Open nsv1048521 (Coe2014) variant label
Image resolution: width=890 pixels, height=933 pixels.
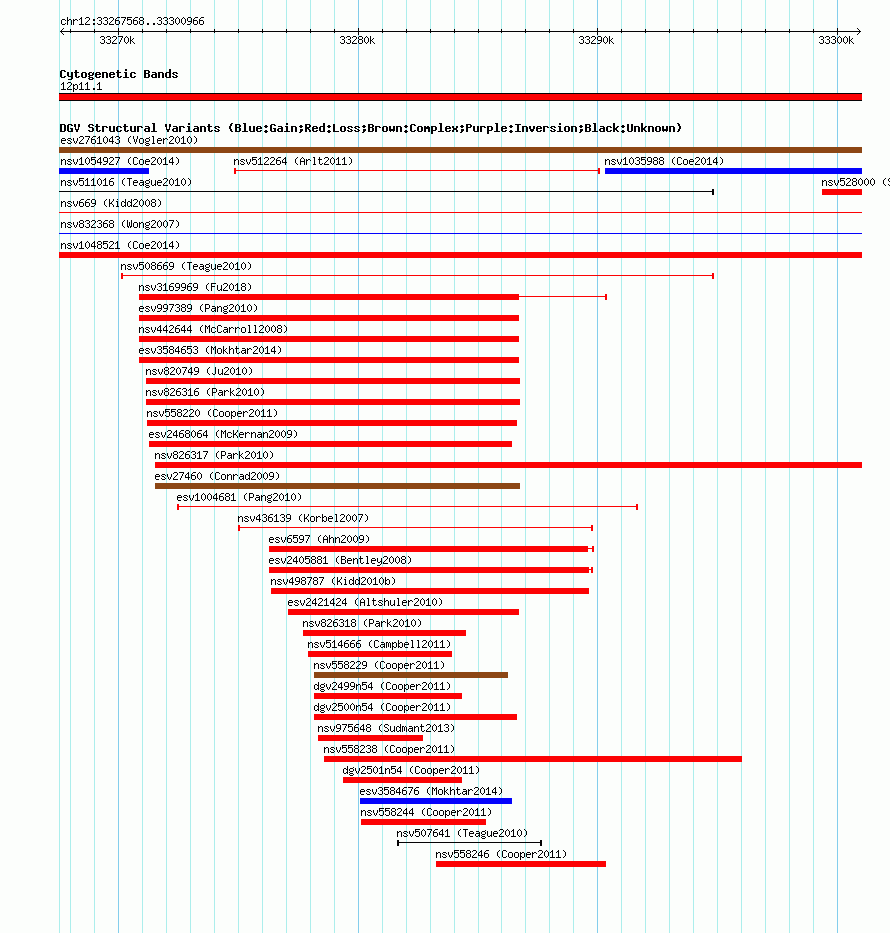pos(120,245)
